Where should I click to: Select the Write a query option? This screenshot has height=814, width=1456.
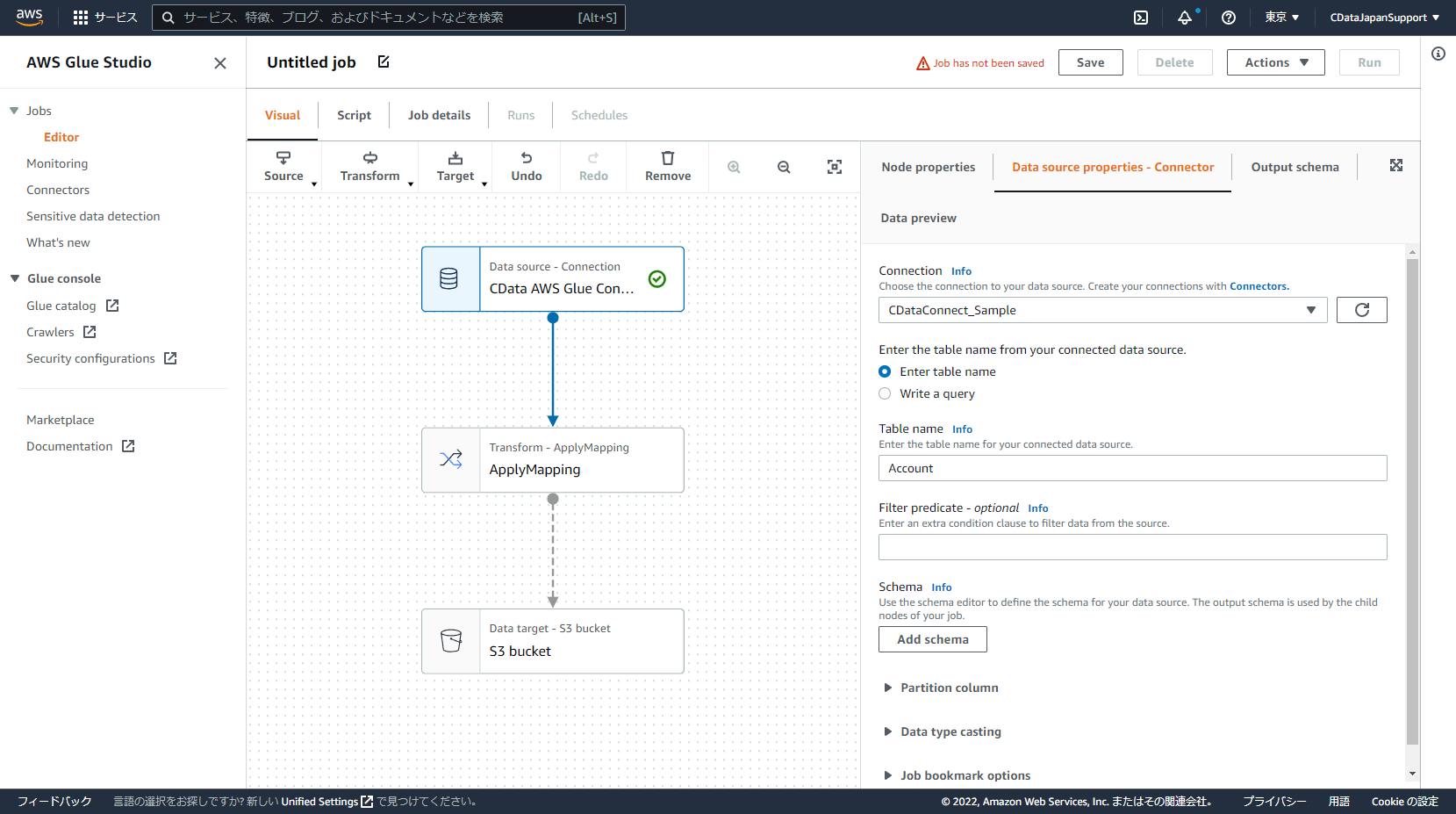coord(885,393)
